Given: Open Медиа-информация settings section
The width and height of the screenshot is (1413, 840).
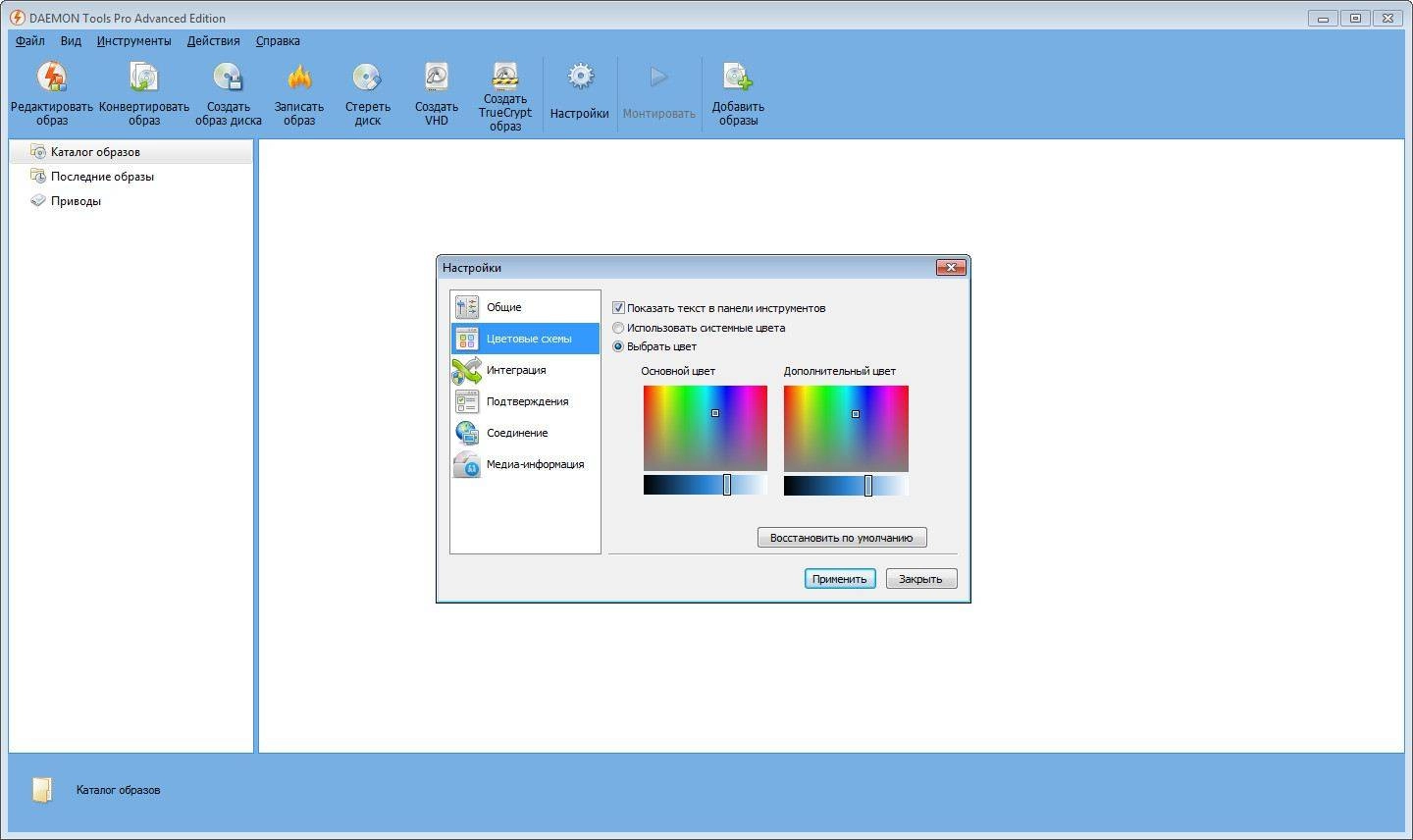Looking at the screenshot, I should pos(525,464).
